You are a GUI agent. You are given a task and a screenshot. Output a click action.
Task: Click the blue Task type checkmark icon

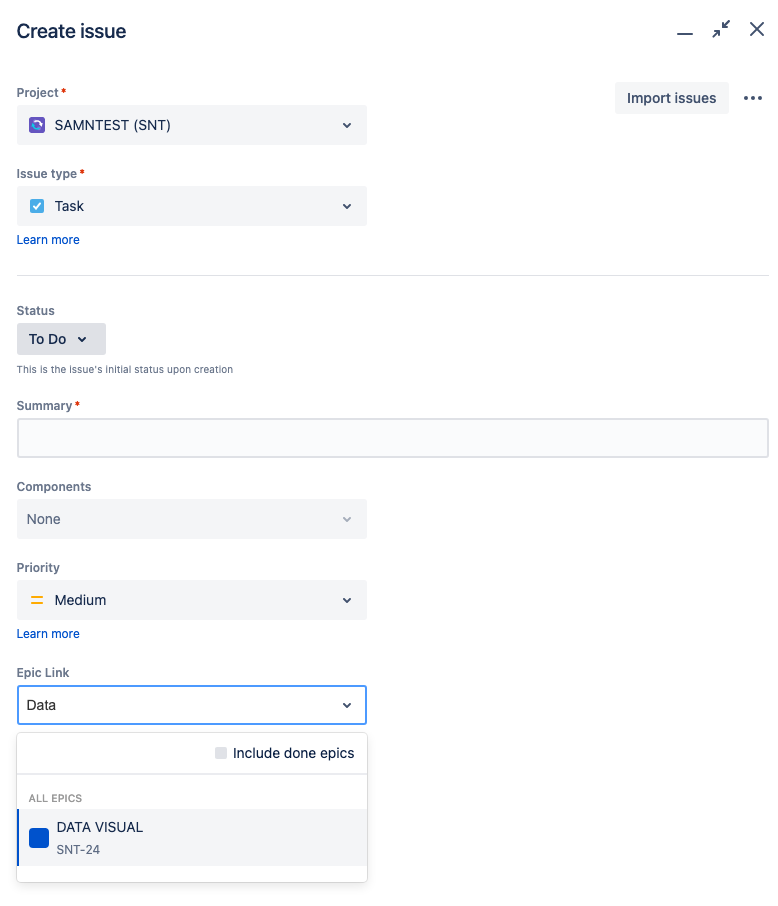coord(37,206)
